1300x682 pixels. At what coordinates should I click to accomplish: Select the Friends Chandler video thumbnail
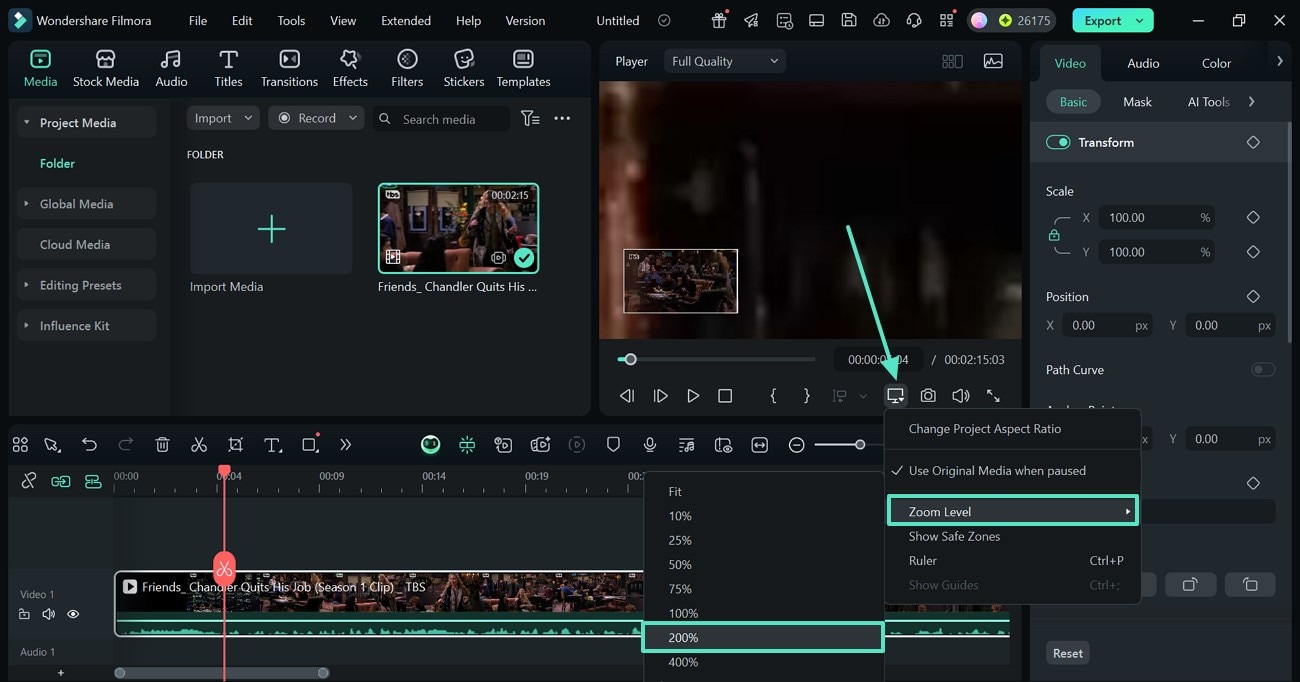458,228
